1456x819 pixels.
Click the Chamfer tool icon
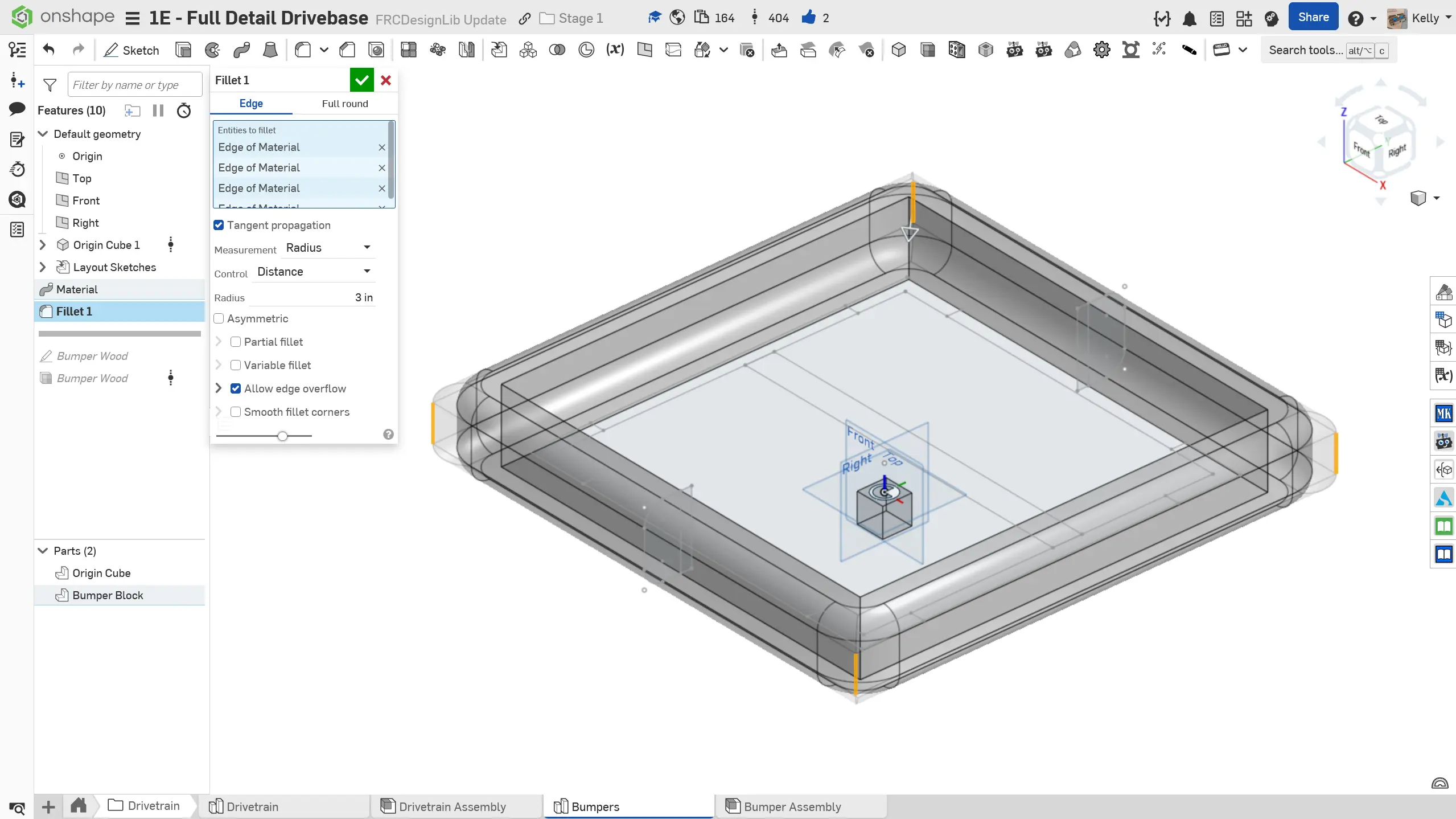(347, 50)
